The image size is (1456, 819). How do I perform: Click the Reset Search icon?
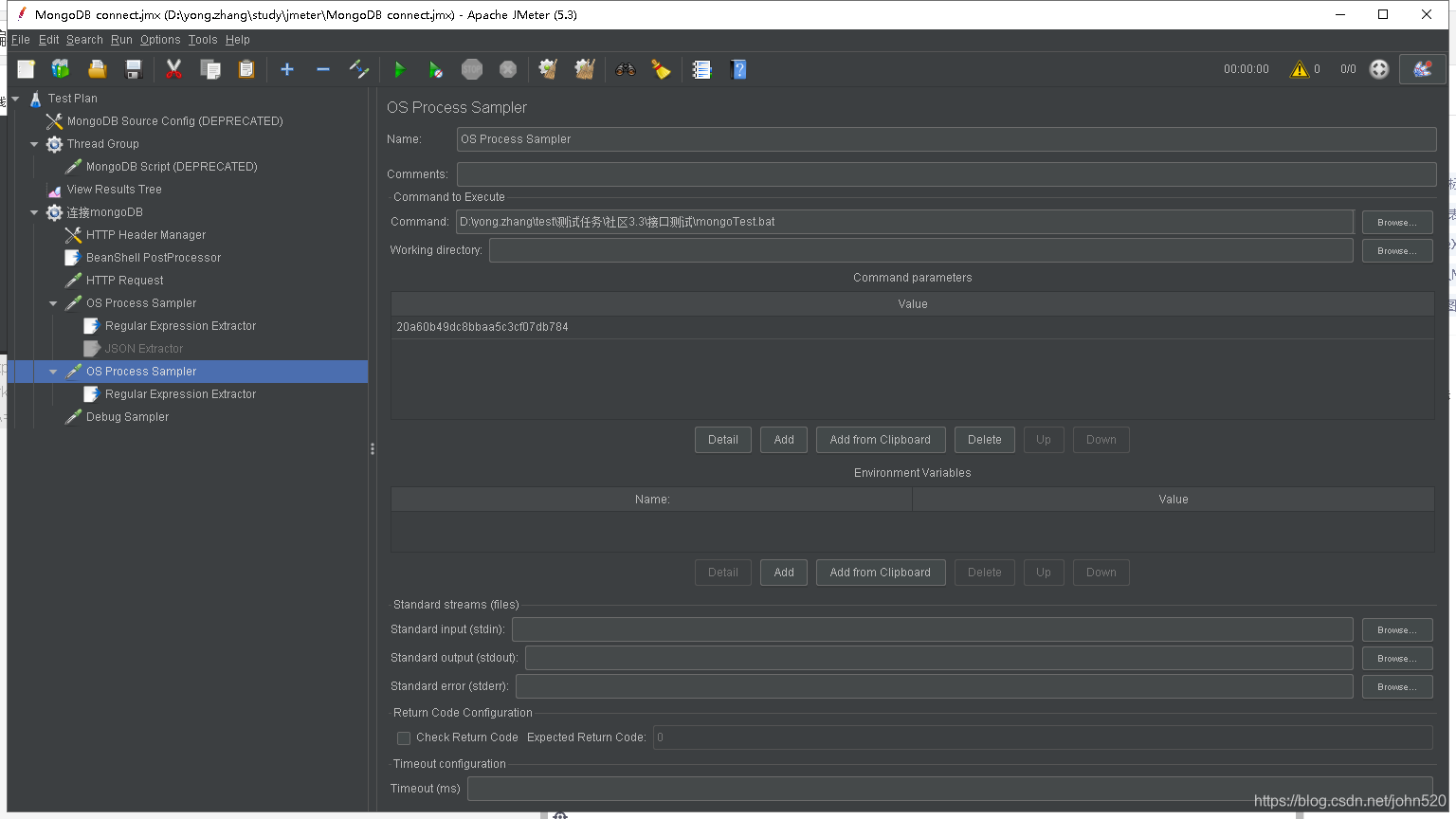(x=661, y=69)
